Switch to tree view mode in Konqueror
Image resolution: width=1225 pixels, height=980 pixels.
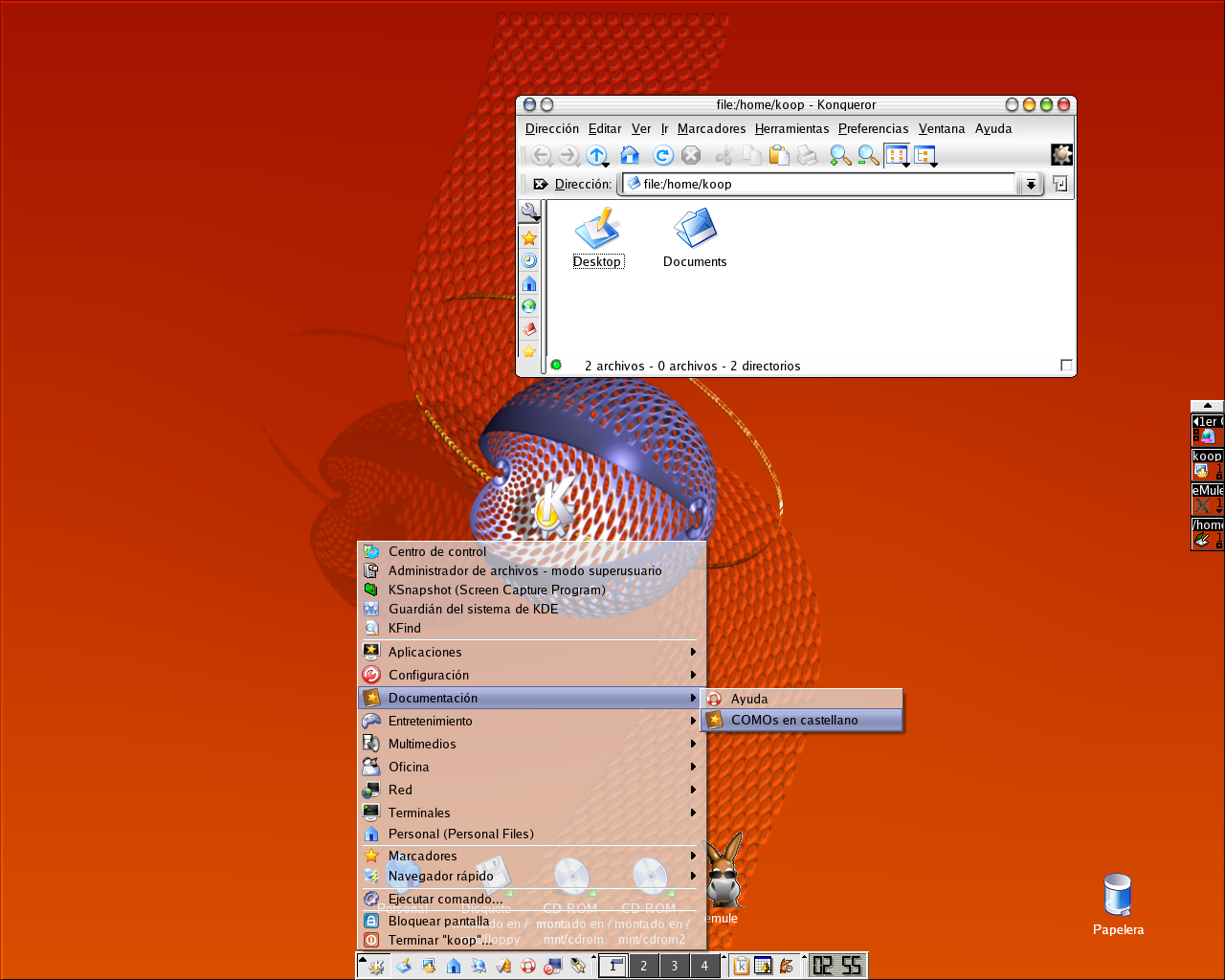(924, 155)
